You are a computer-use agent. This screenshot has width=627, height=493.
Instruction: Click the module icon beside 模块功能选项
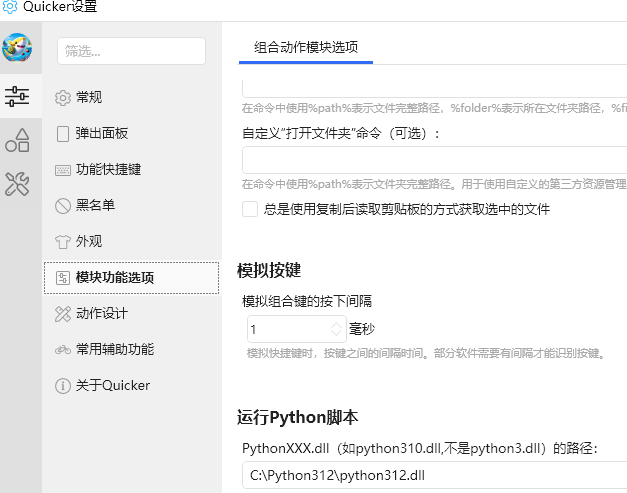click(x=63, y=277)
